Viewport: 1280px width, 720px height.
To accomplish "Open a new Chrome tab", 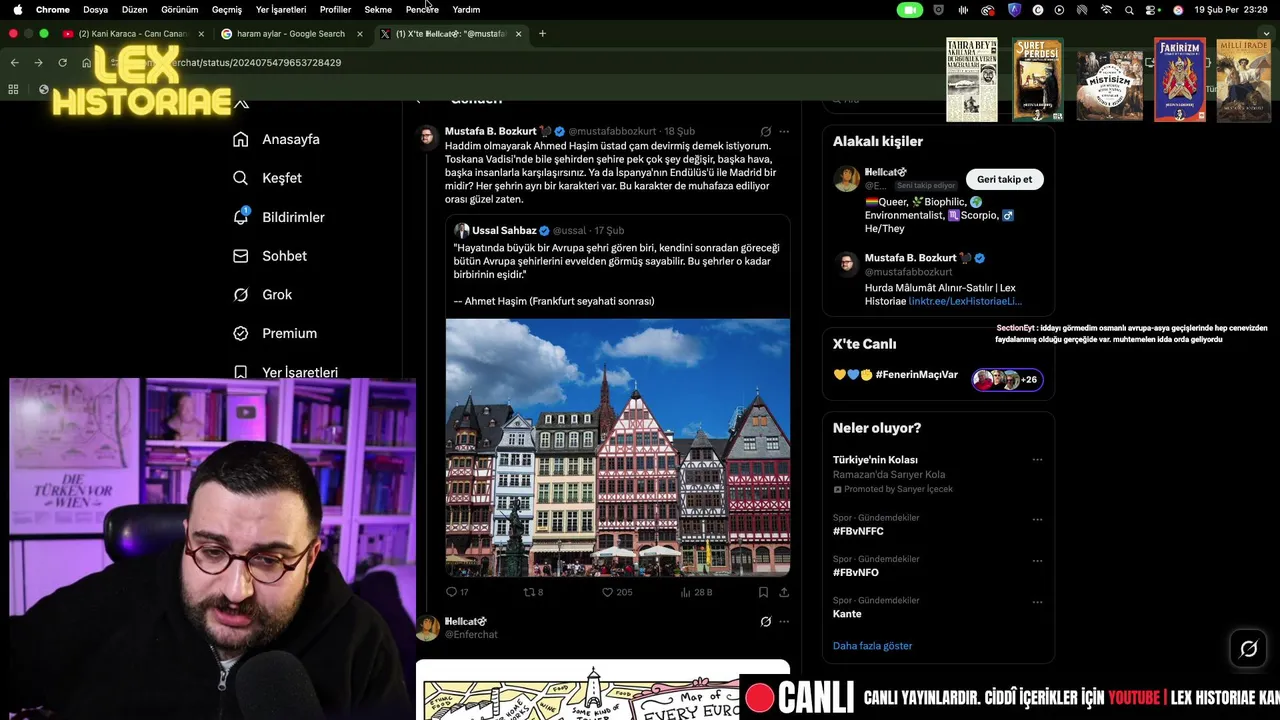I will 543,33.
